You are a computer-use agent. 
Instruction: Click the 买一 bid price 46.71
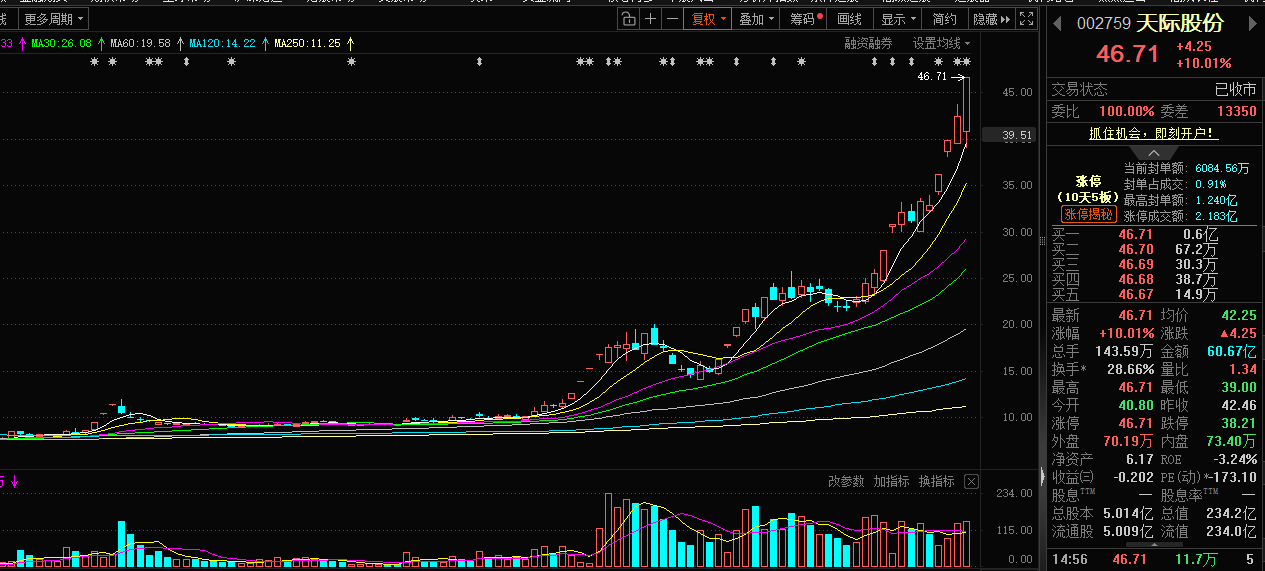click(x=1136, y=233)
